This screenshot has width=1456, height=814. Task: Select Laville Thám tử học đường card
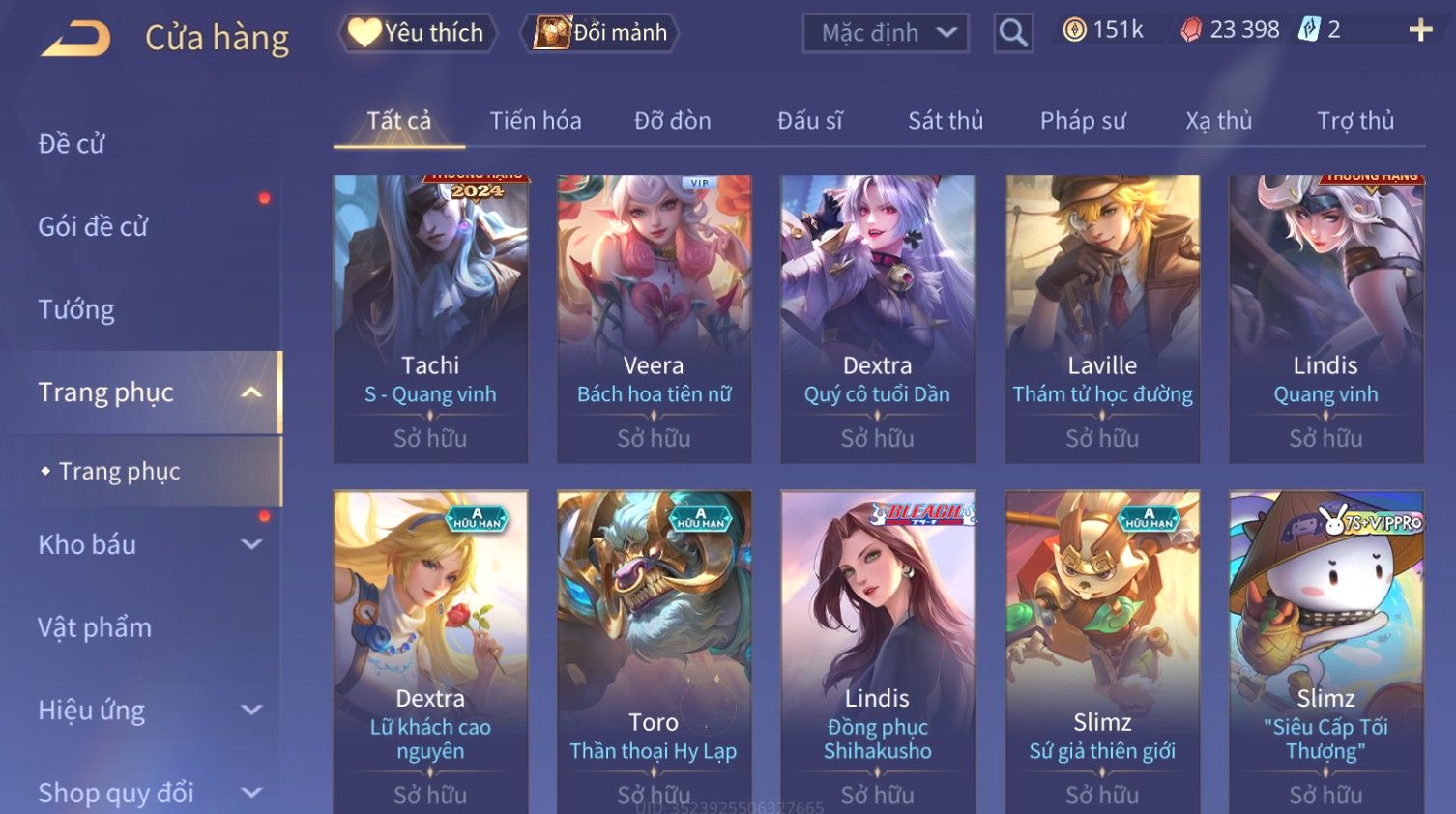tap(1102, 318)
